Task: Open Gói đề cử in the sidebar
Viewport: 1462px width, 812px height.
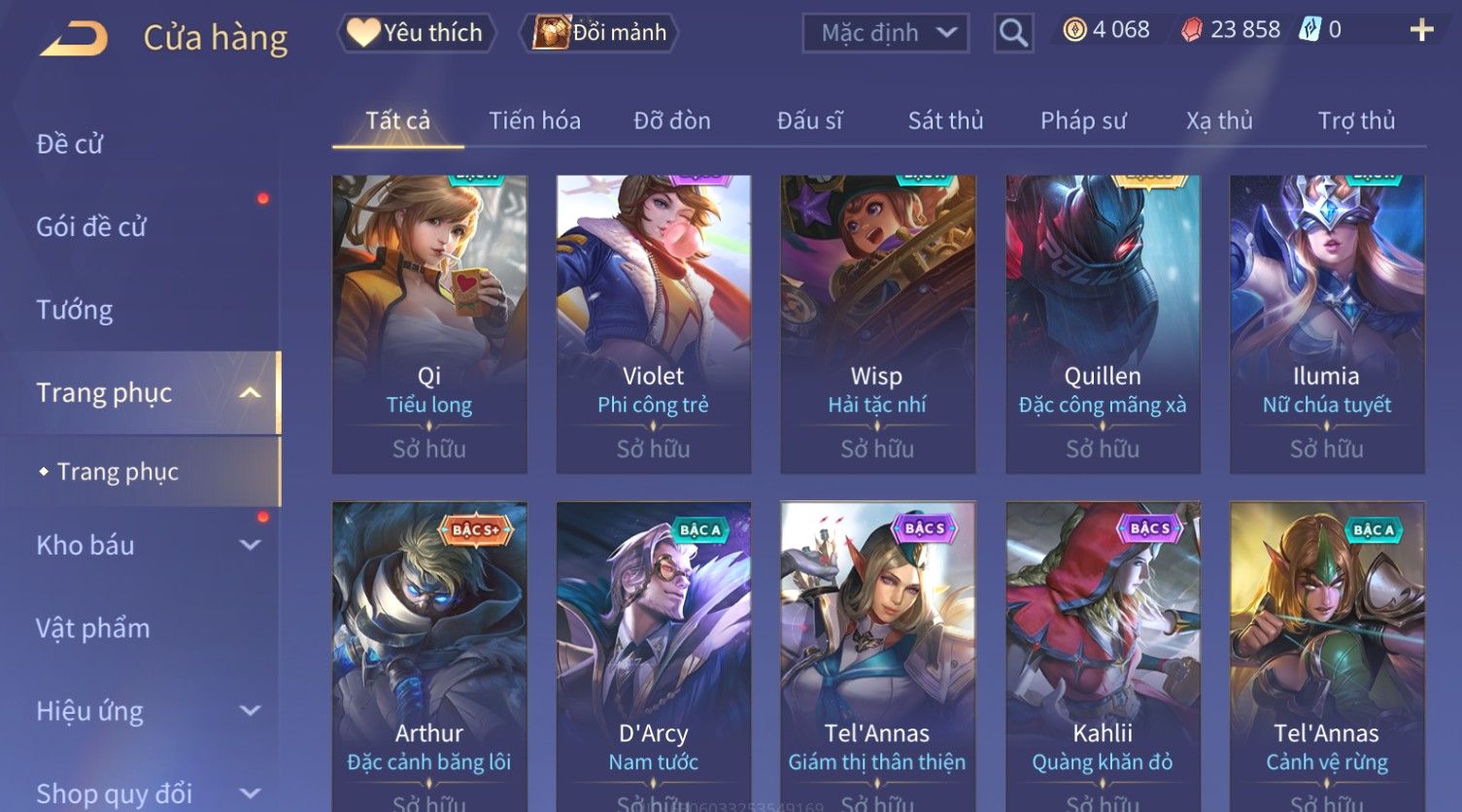Action: (91, 226)
